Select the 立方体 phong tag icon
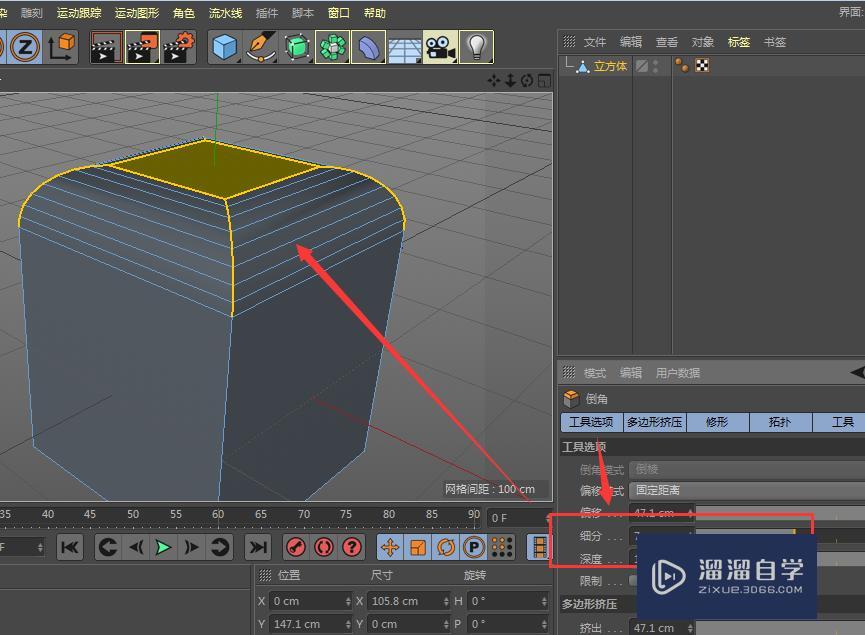Viewport: 865px width, 635px height. tap(682, 66)
